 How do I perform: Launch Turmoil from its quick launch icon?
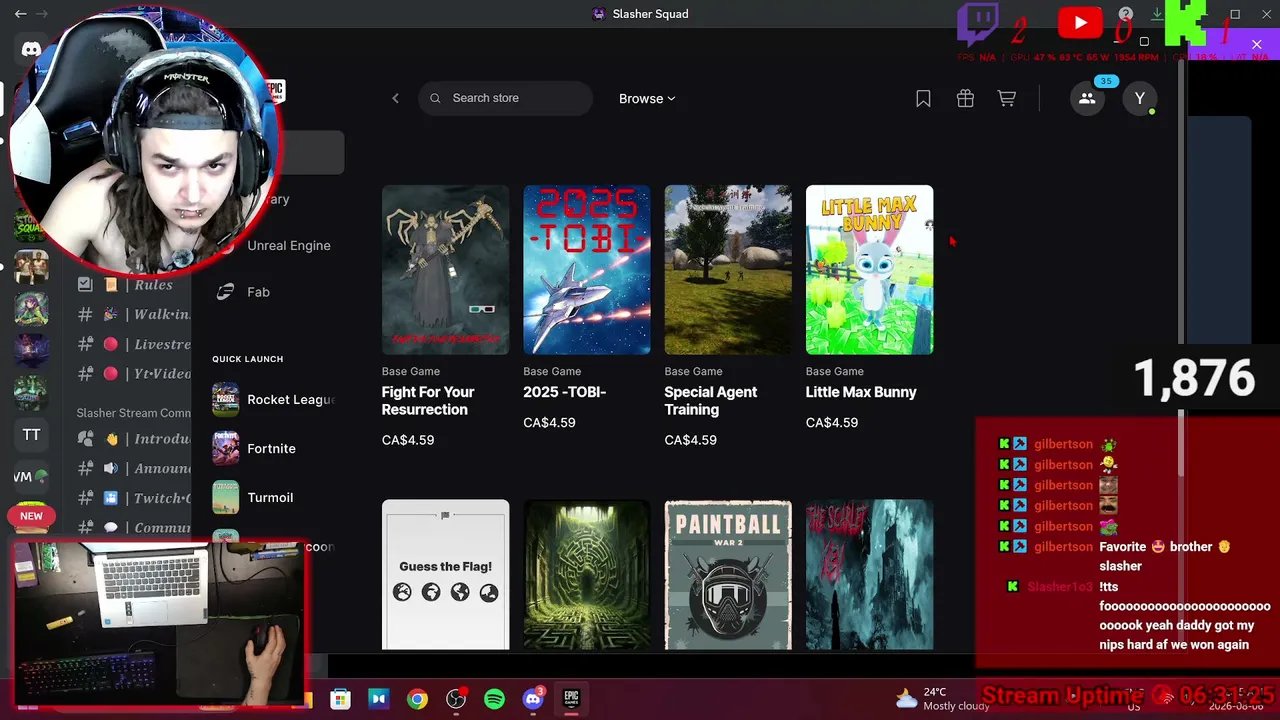click(x=226, y=497)
